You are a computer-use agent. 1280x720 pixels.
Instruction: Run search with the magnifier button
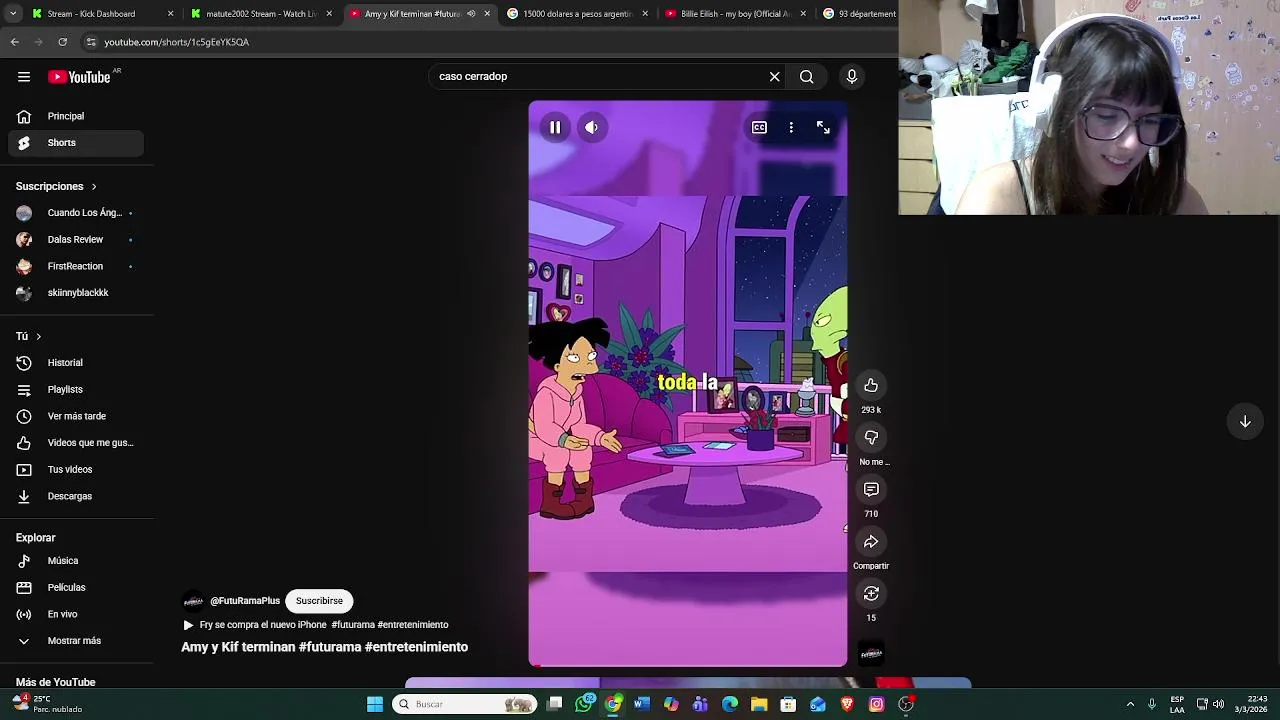point(806,77)
